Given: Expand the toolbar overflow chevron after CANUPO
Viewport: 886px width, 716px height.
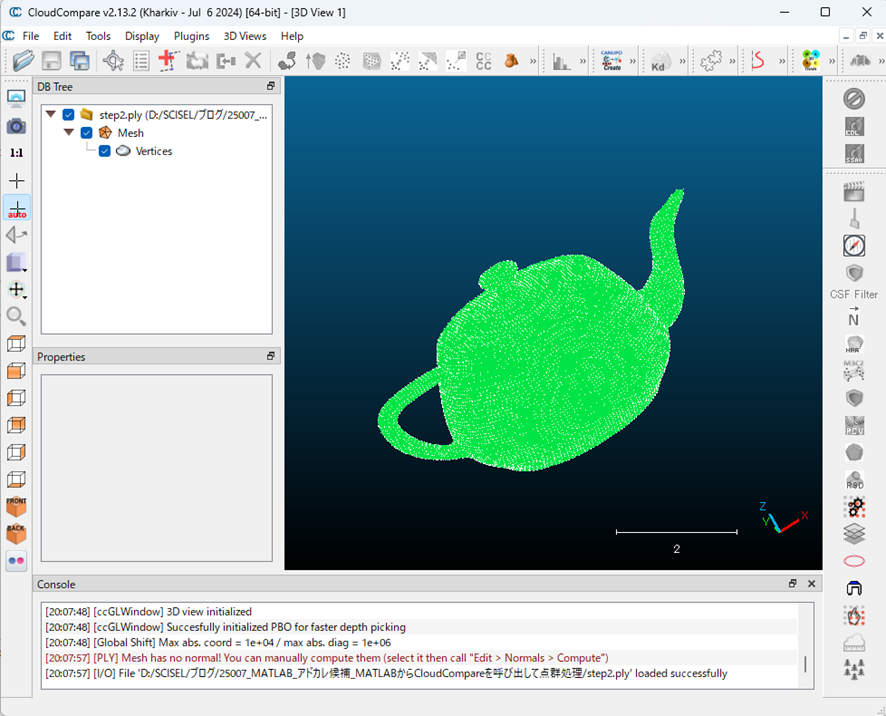Looking at the screenshot, I should 633,61.
